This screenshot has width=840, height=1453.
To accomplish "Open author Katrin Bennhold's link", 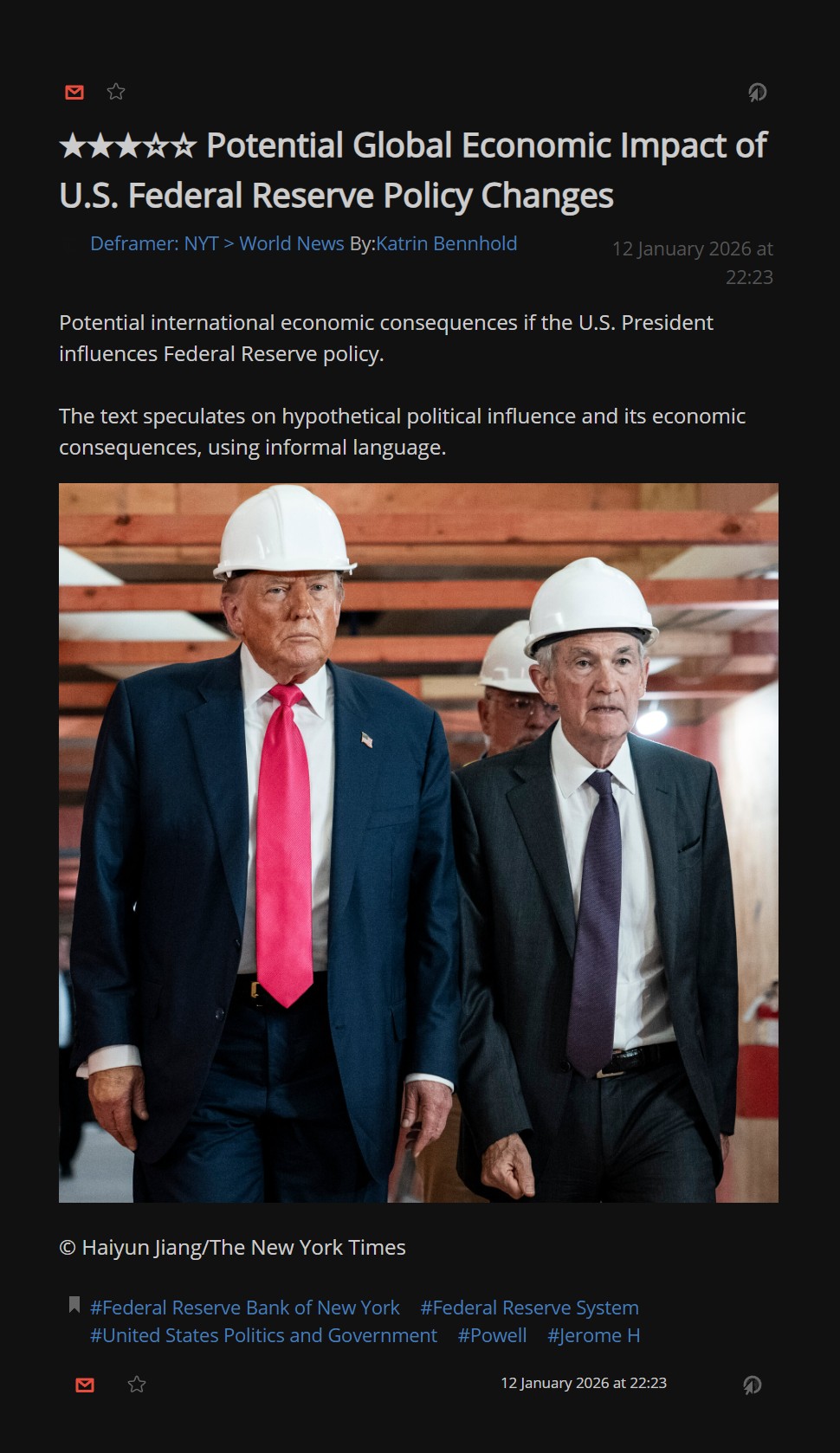I will coord(446,244).
